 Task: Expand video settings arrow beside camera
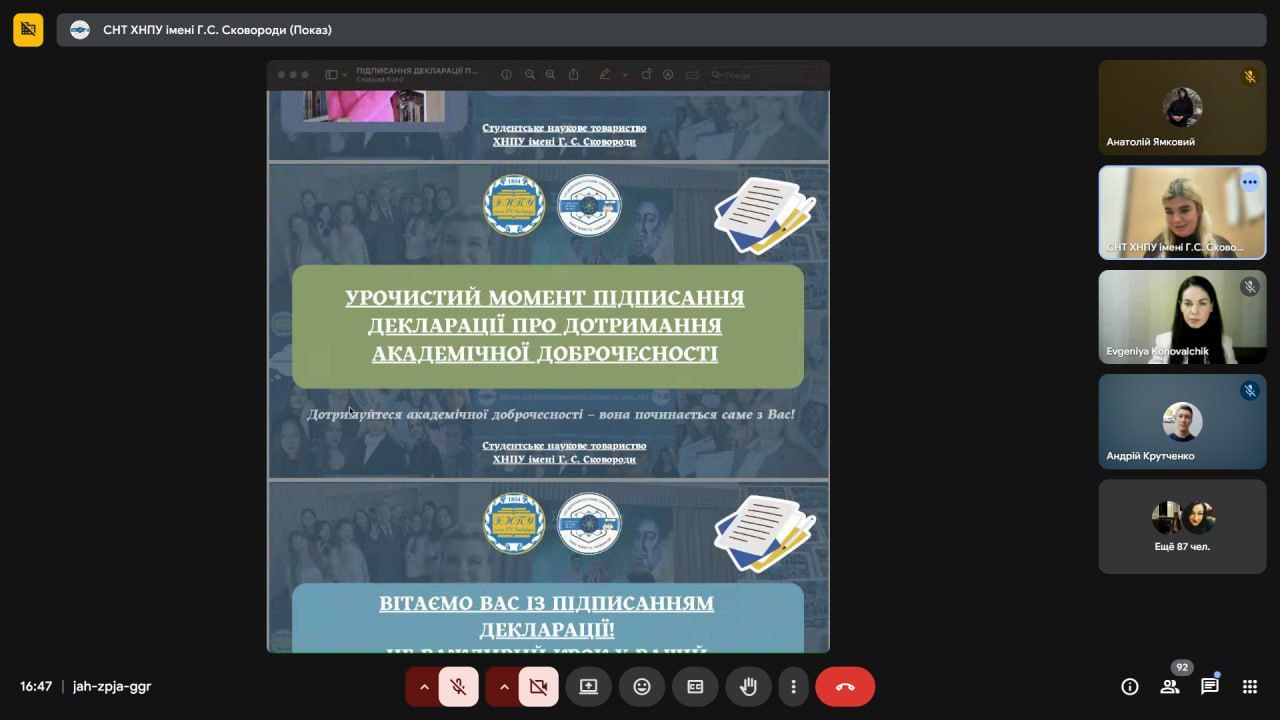click(x=504, y=687)
